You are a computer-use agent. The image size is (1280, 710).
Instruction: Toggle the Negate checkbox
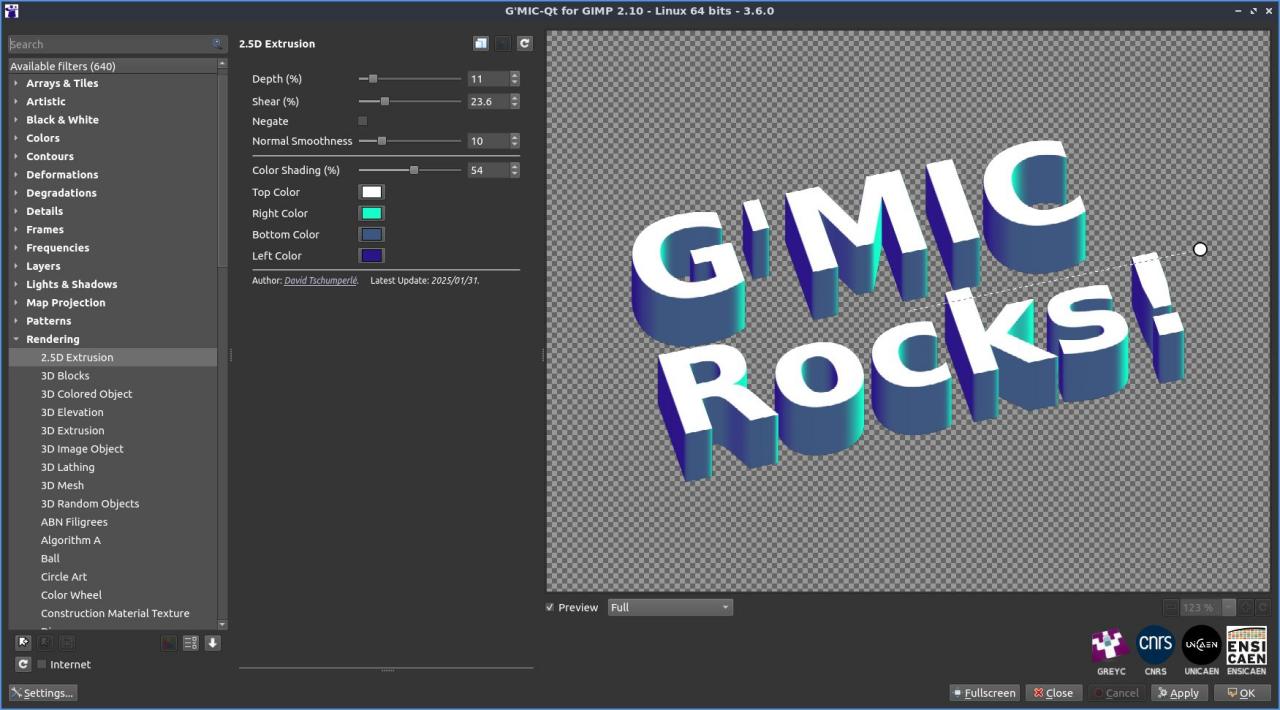[363, 121]
